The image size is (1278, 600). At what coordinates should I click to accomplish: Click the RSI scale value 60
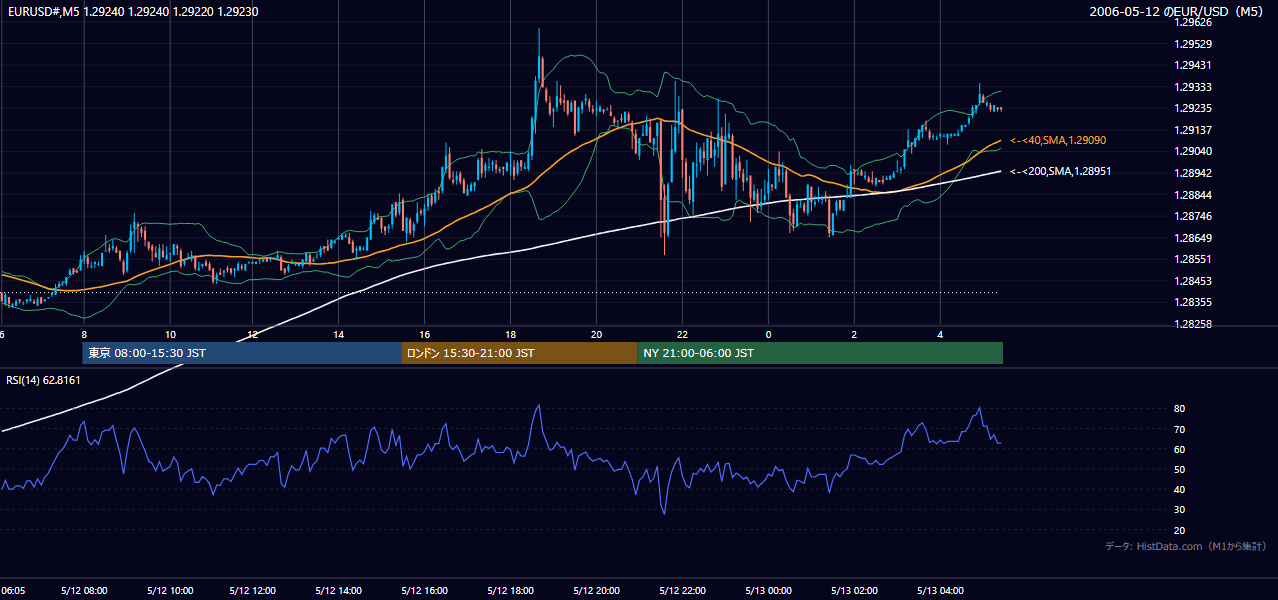(1179, 449)
